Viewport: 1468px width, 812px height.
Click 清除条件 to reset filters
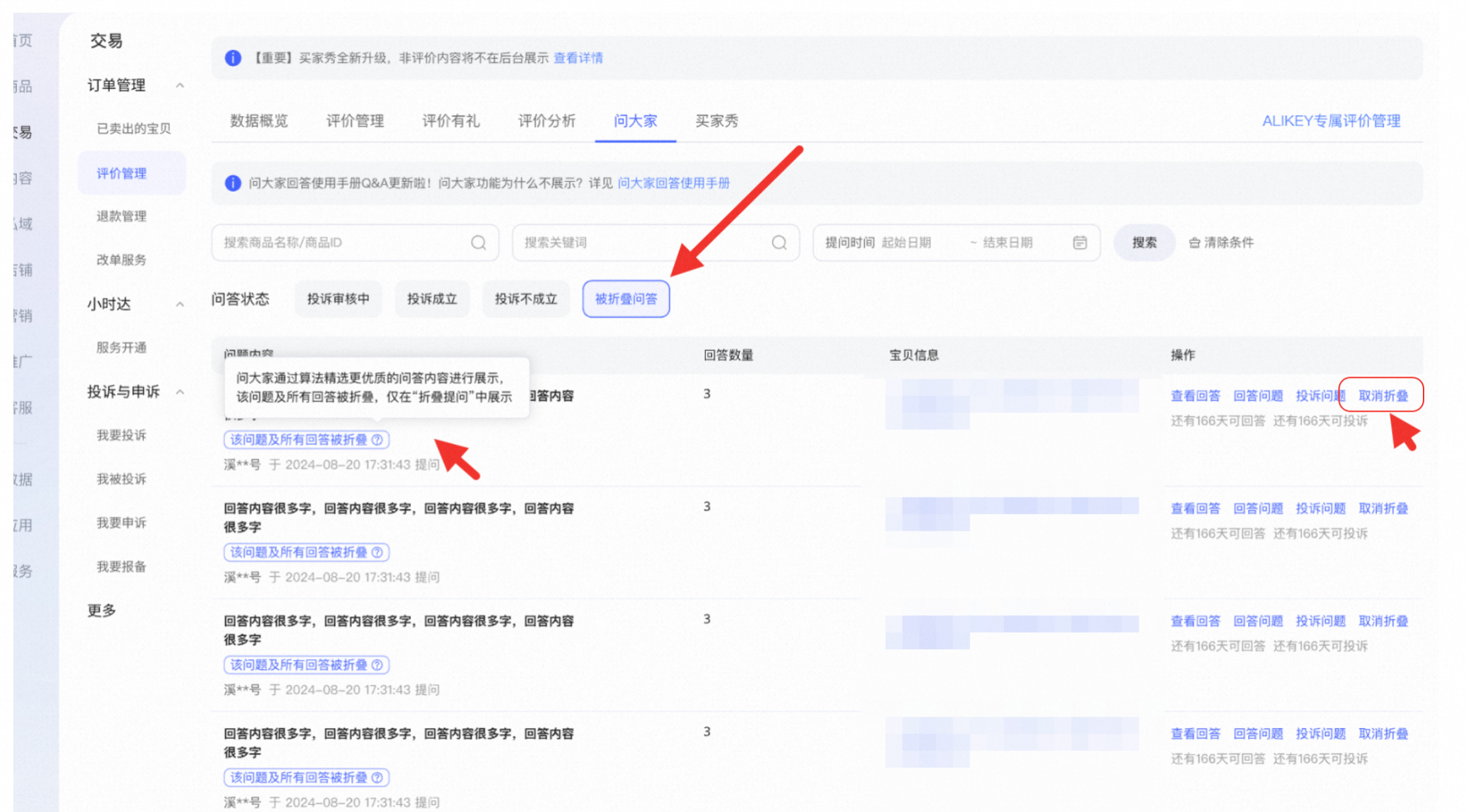(1228, 242)
